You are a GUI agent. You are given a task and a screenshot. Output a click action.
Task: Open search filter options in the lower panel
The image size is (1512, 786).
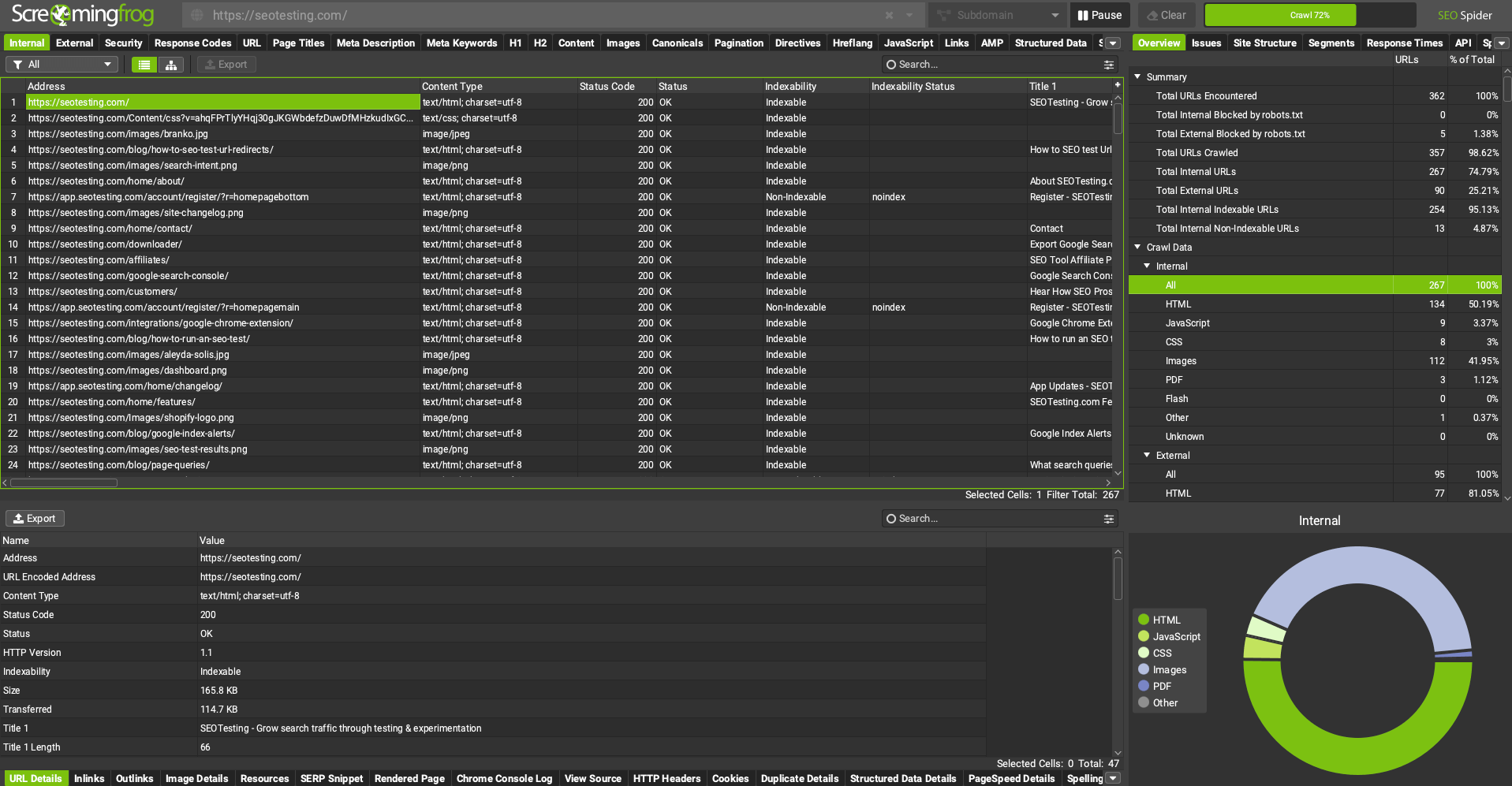coord(1108,519)
